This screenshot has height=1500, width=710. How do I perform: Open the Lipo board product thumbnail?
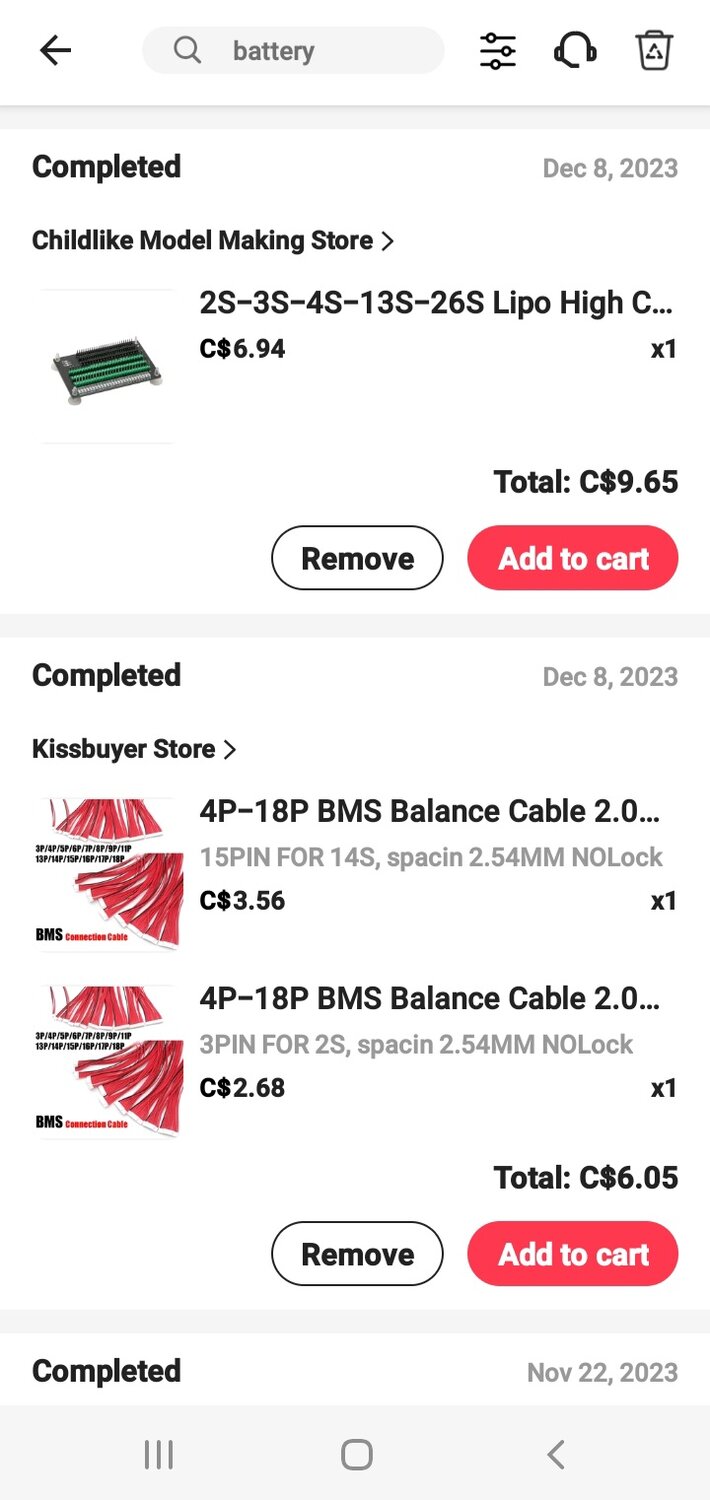pos(107,367)
